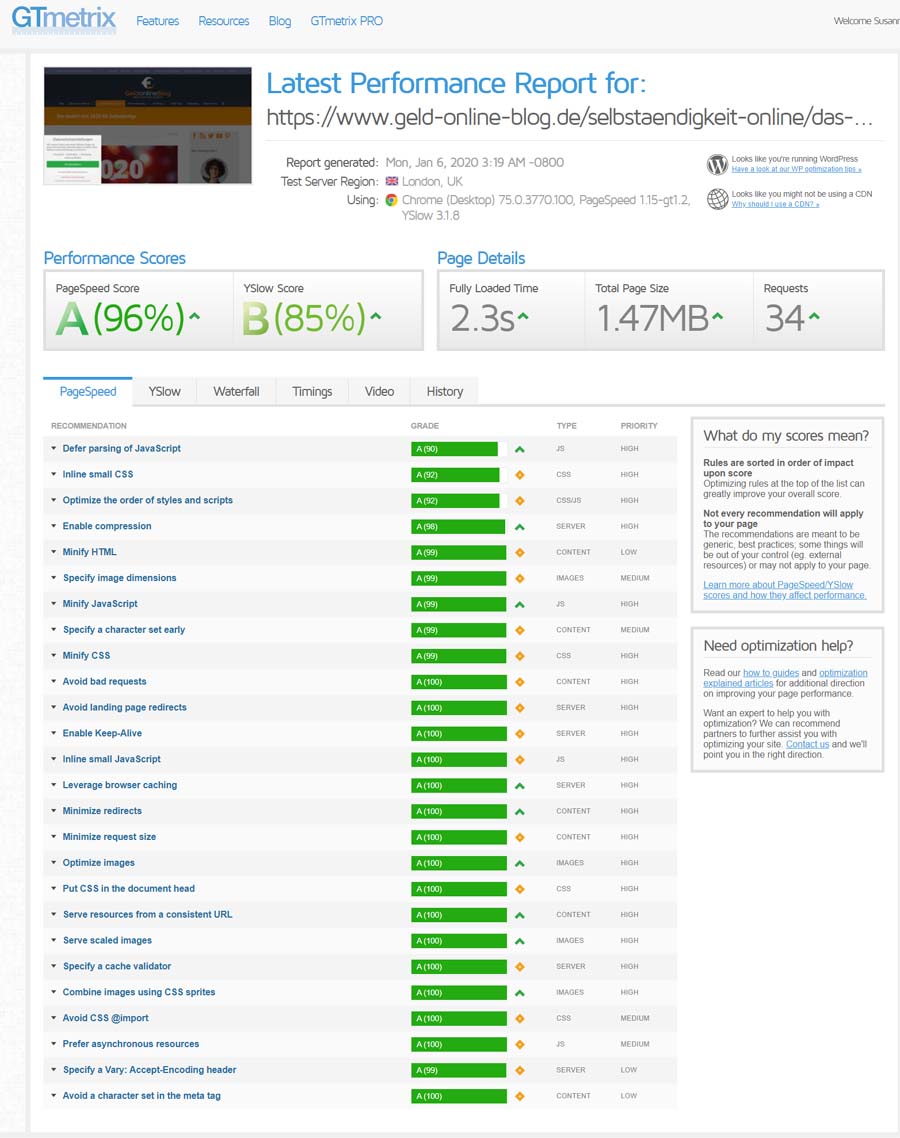Expand the Defer parsing of JavaScript recommendation
Screen dimensions: 900x1138
pos(121,449)
